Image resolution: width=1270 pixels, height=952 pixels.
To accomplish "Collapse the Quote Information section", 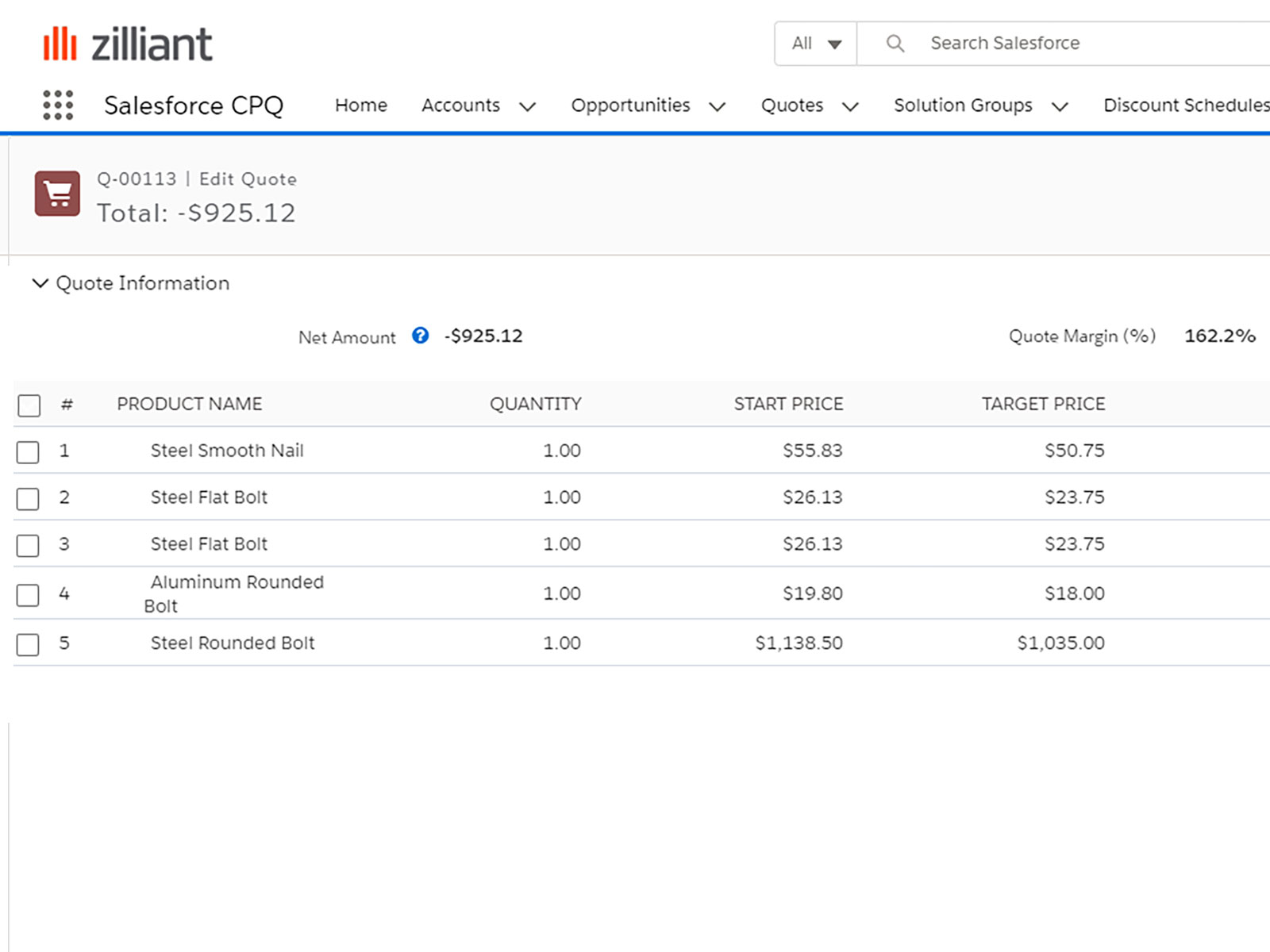I will coord(40,283).
